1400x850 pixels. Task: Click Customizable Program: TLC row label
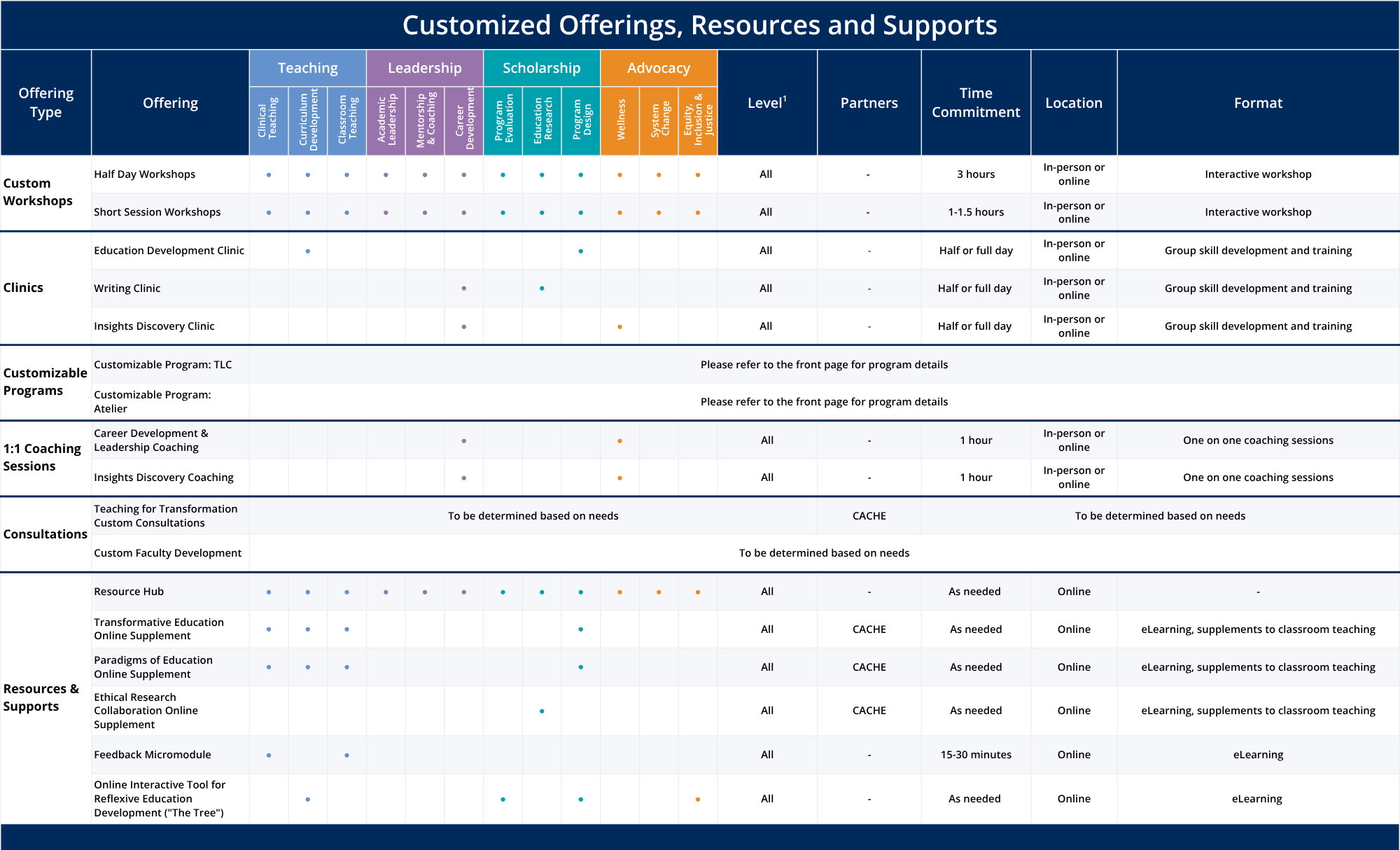(162, 365)
